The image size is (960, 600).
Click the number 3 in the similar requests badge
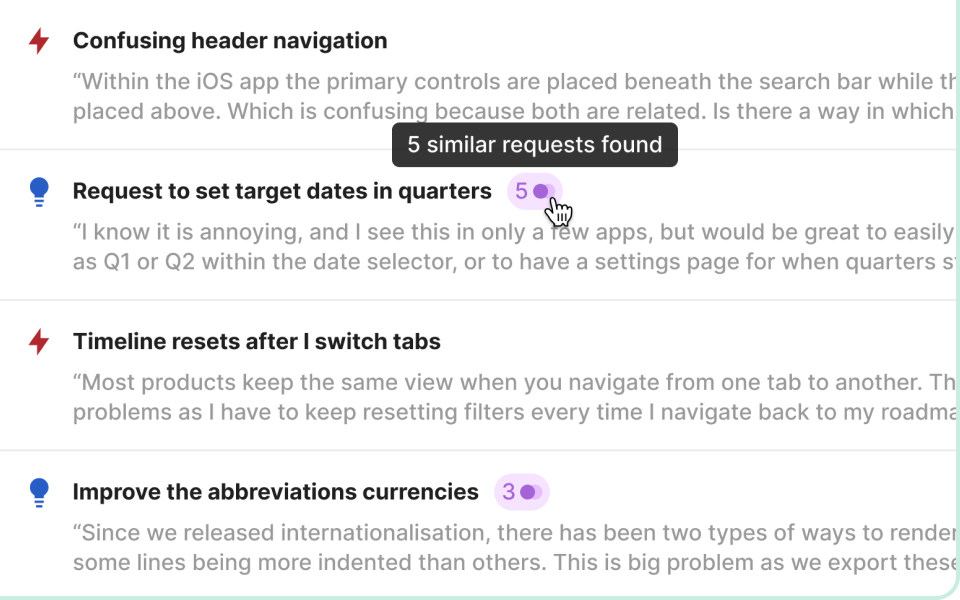coord(509,492)
